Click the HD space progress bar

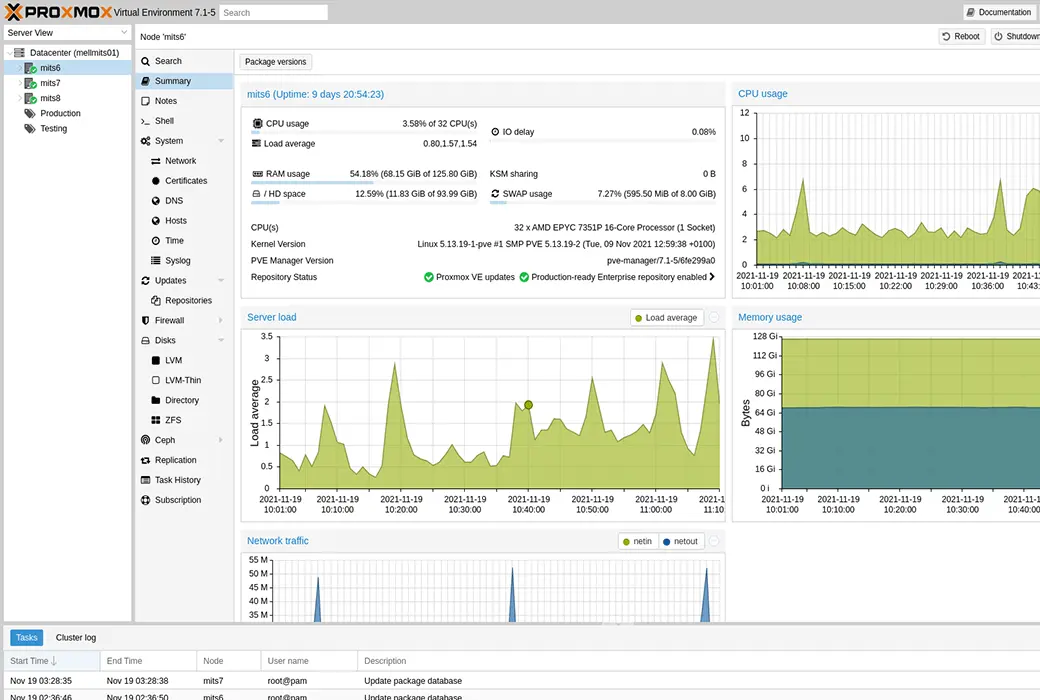[364, 202]
